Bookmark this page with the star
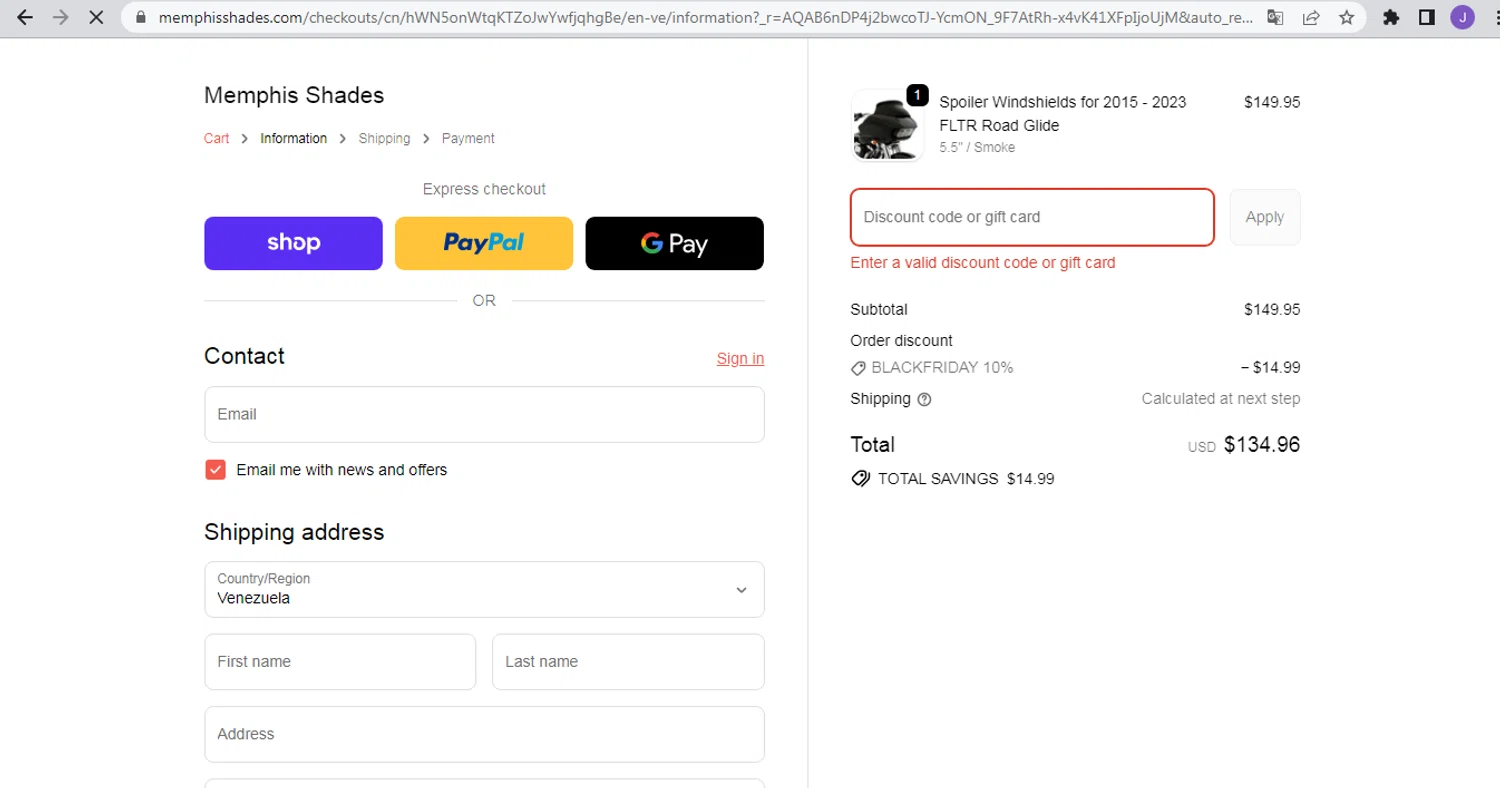The height and width of the screenshot is (788, 1500). [1346, 17]
